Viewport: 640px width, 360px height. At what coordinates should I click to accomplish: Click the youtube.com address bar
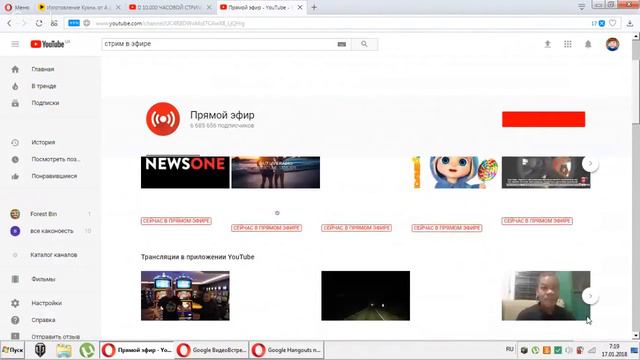(x=327, y=23)
